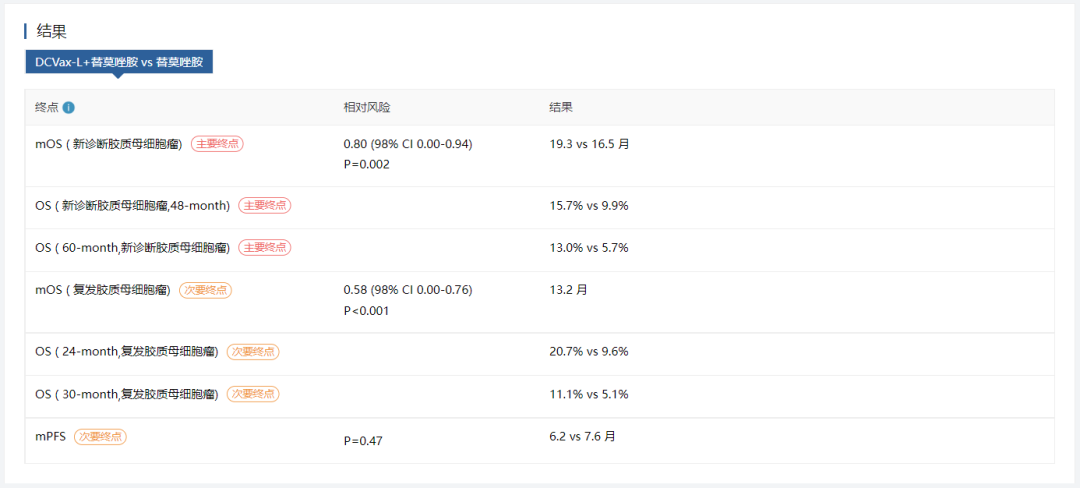Viewport: 1080px width, 488px height.
Task: Click the 6.2 vs 7.6 月 result value
Action: point(582,436)
